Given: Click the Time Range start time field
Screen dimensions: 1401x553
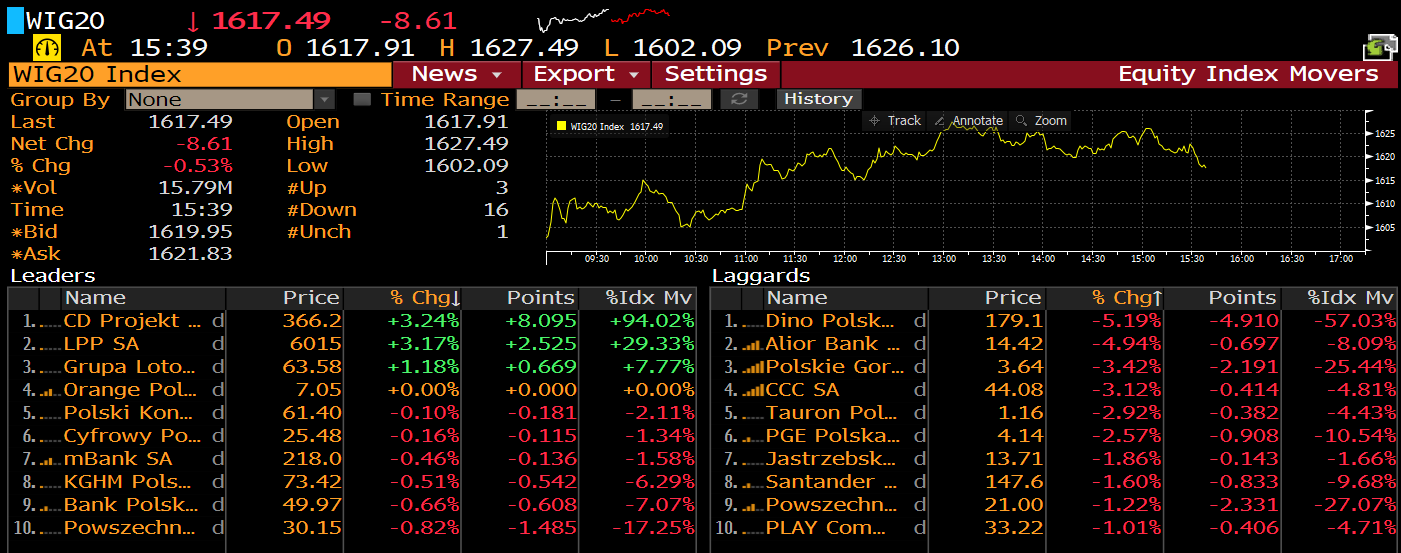Looking at the screenshot, I should [555, 99].
